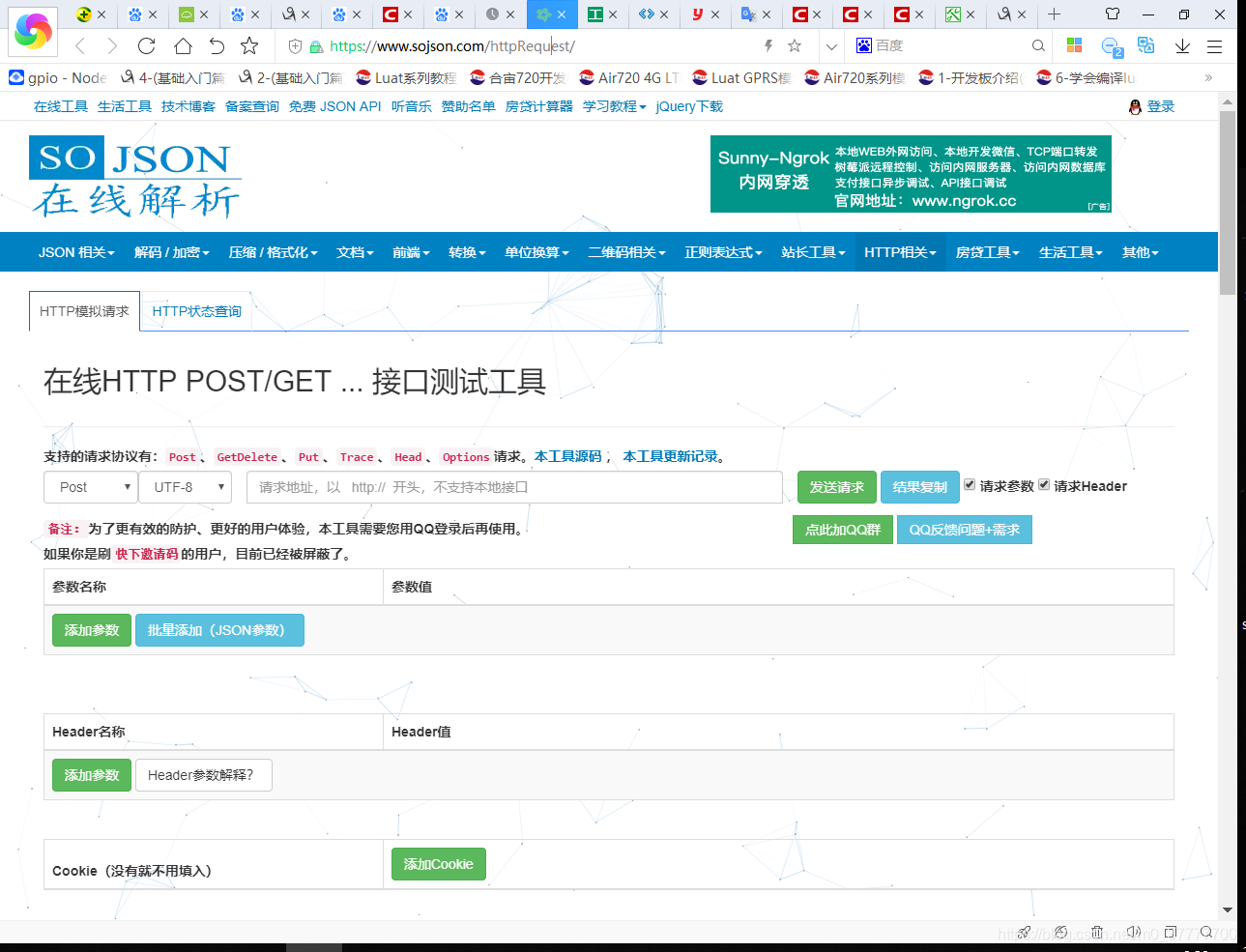Click the search magnifier in the Baidu box

[x=1038, y=45]
